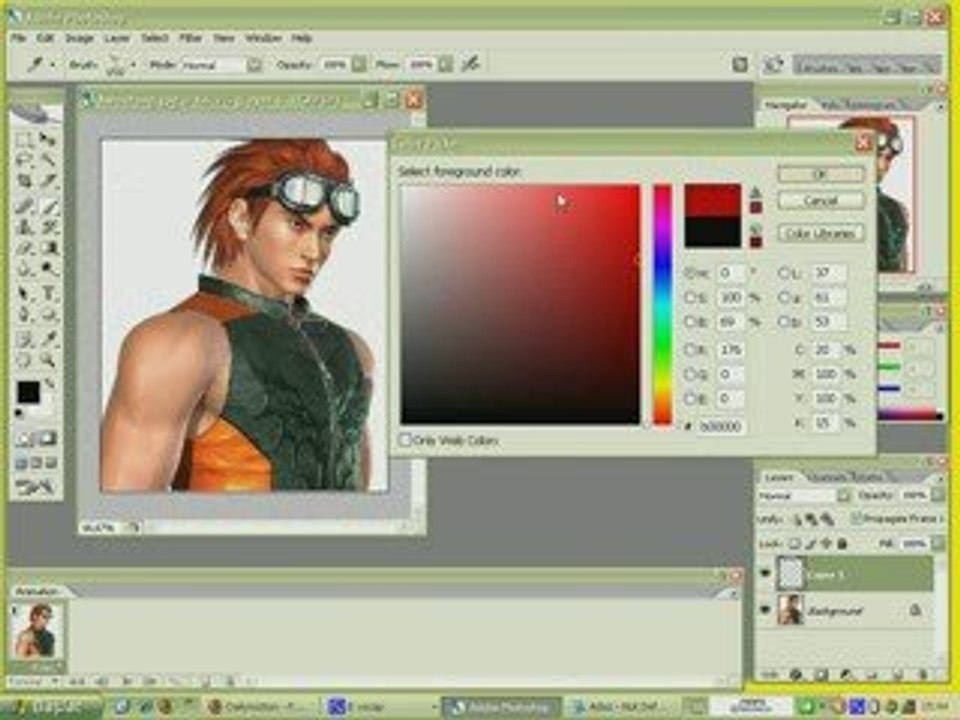Open the File menu
The image size is (960, 720).
(18, 38)
